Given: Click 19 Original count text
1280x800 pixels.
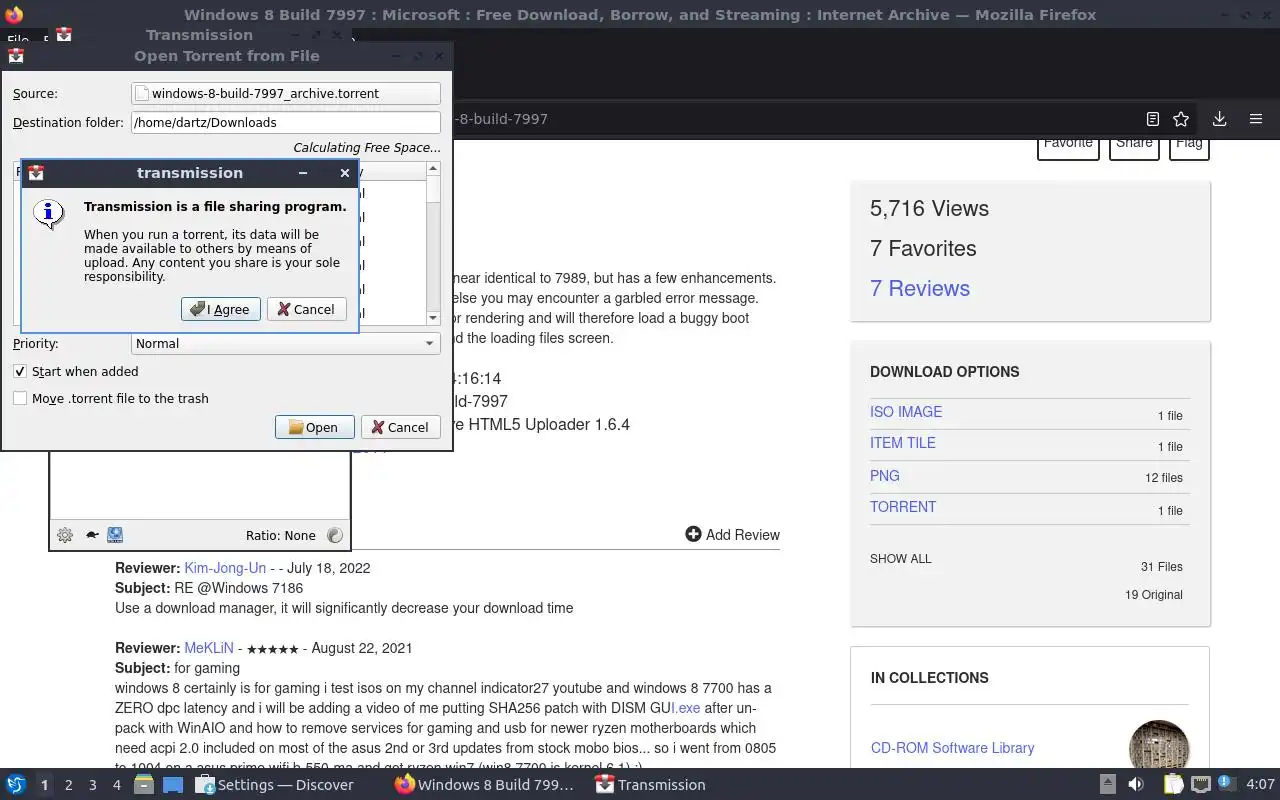Looking at the screenshot, I should click(x=1154, y=595).
